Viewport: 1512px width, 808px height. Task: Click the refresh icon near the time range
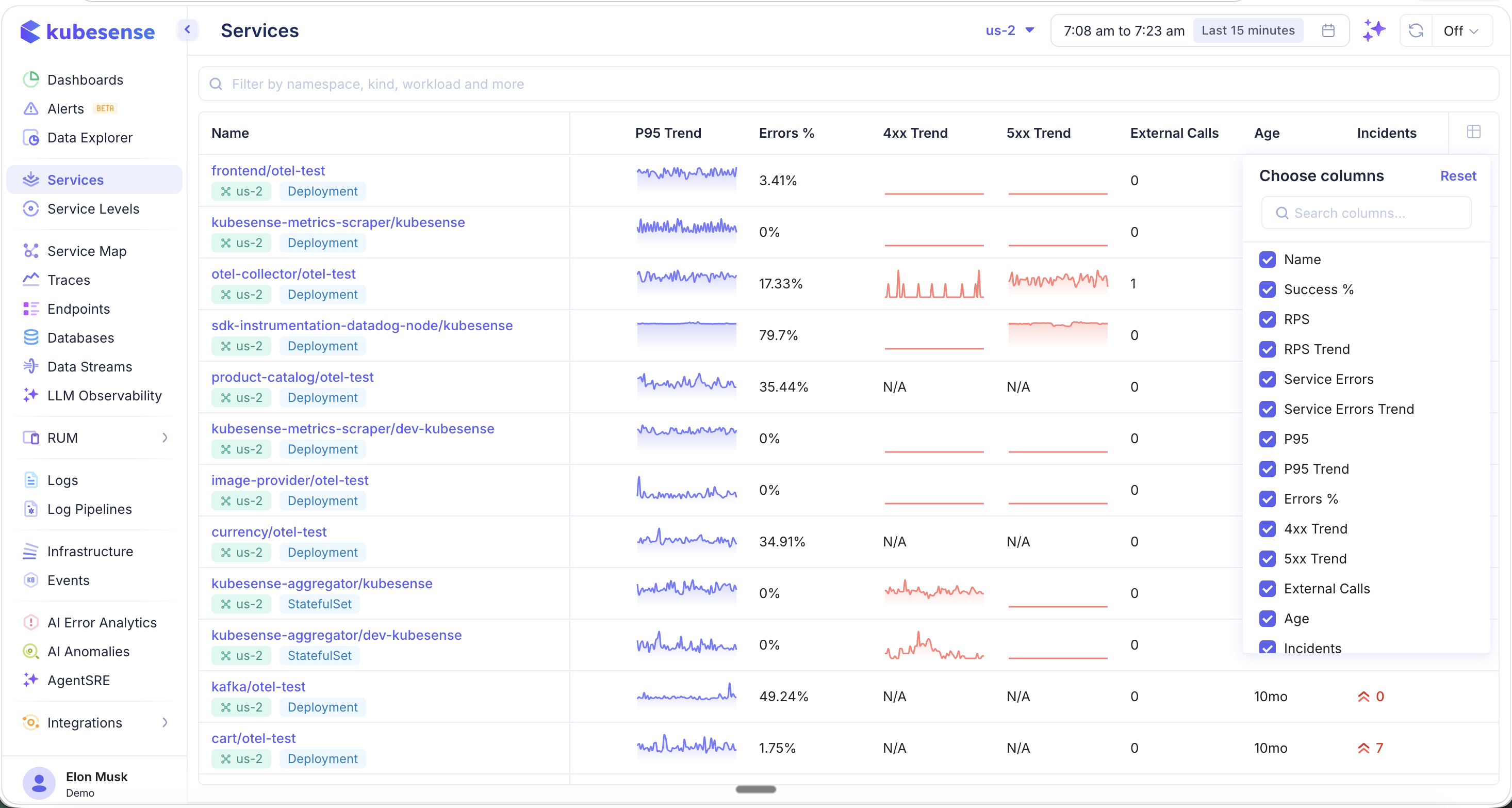(x=1416, y=30)
